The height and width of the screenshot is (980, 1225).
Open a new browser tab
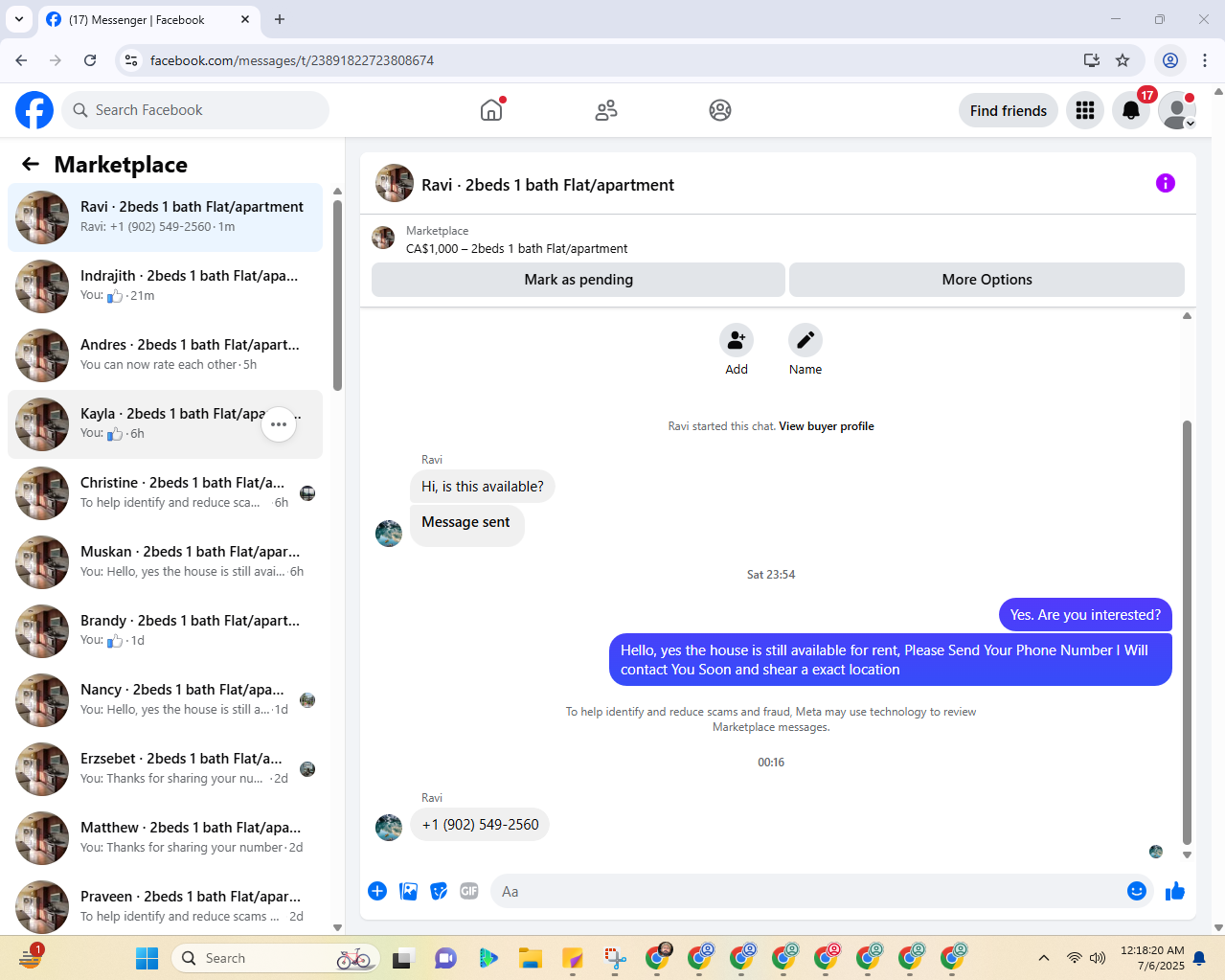[x=280, y=19]
